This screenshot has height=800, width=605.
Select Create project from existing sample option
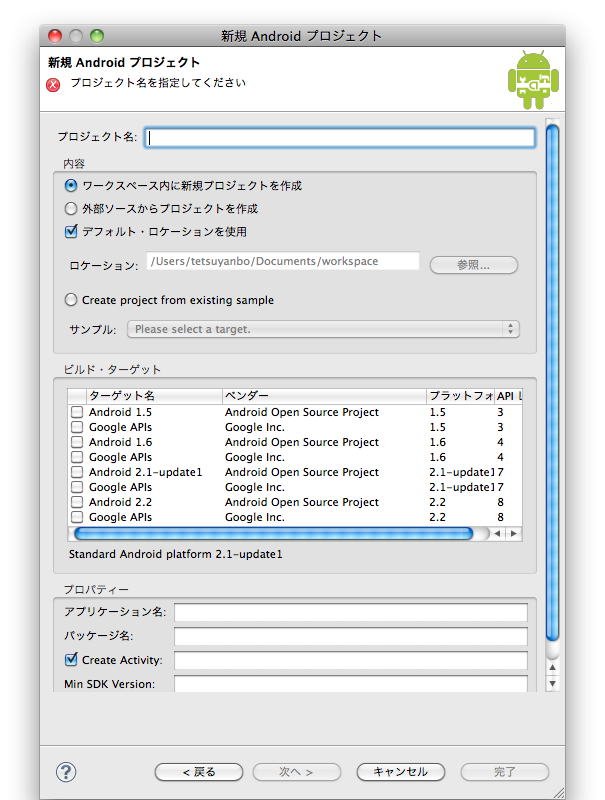pyautogui.click(x=71, y=299)
